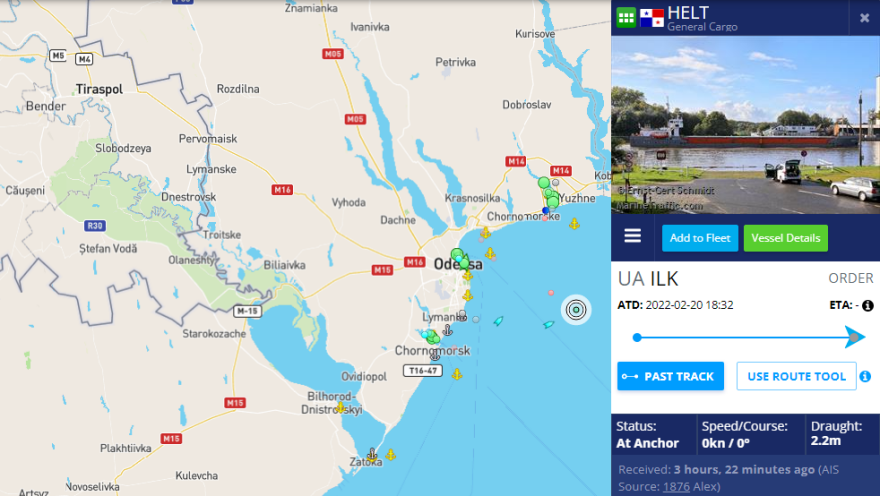
Task: Open the Use Route Tool
Action: [796, 376]
